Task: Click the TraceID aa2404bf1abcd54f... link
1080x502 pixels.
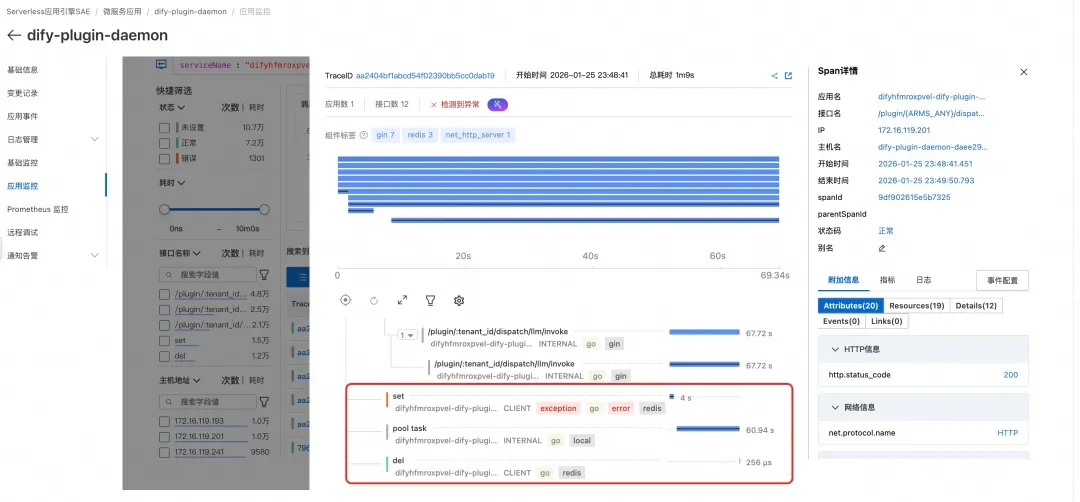Action: click(425, 76)
